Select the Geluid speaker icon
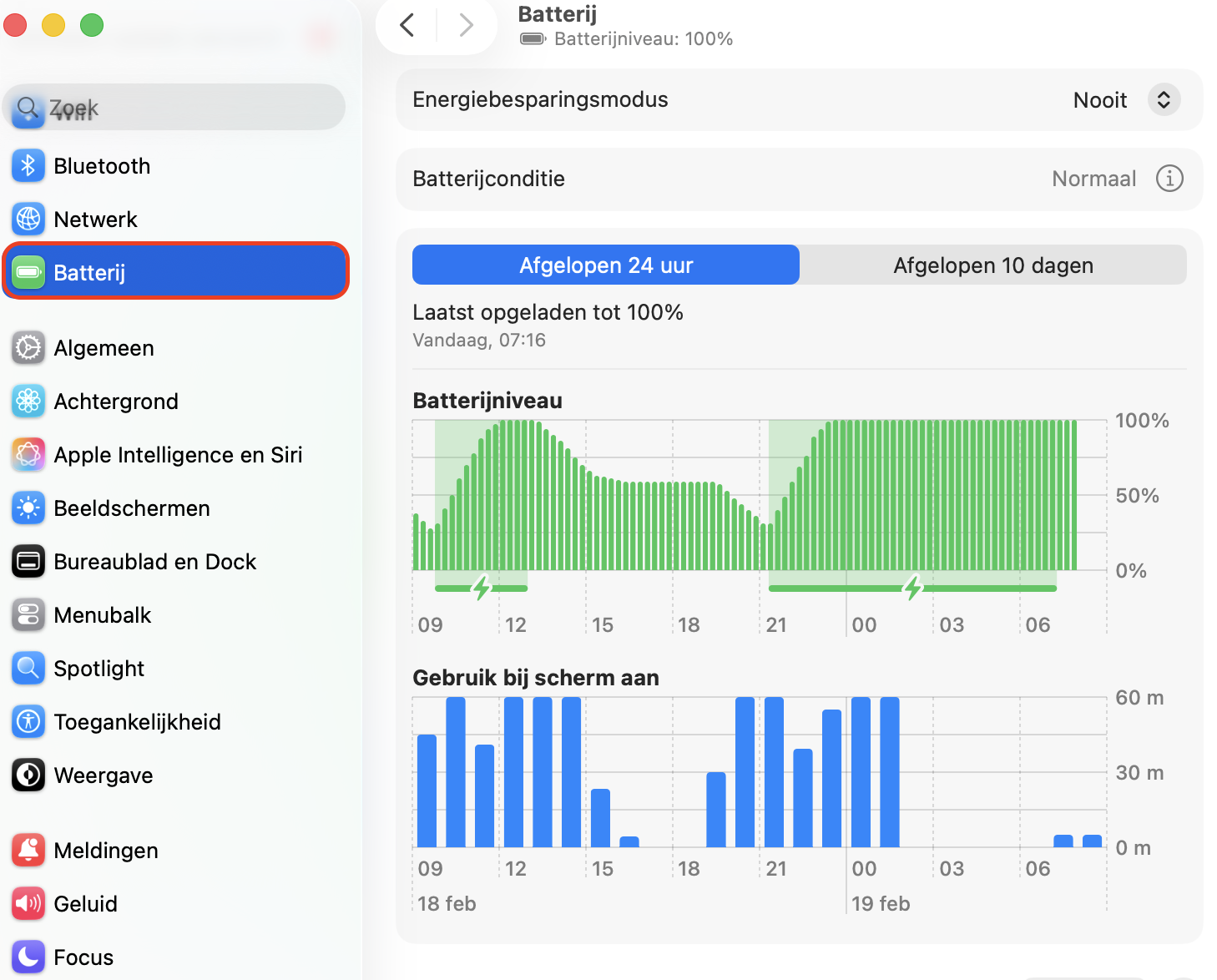Image resolution: width=1217 pixels, height=980 pixels. [x=28, y=903]
